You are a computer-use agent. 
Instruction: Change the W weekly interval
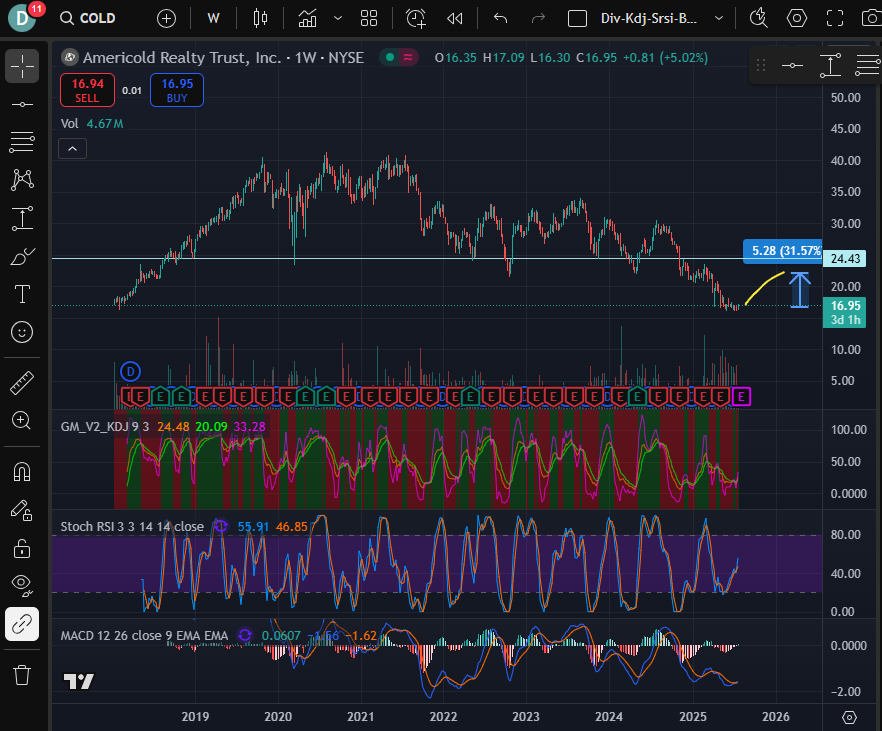coord(213,19)
